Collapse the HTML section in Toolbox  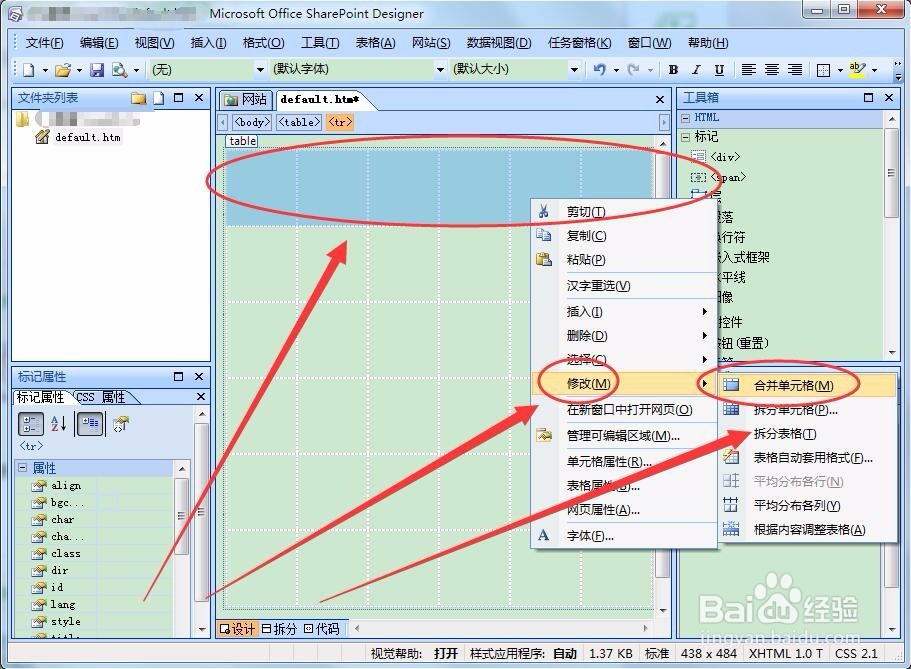(x=686, y=118)
